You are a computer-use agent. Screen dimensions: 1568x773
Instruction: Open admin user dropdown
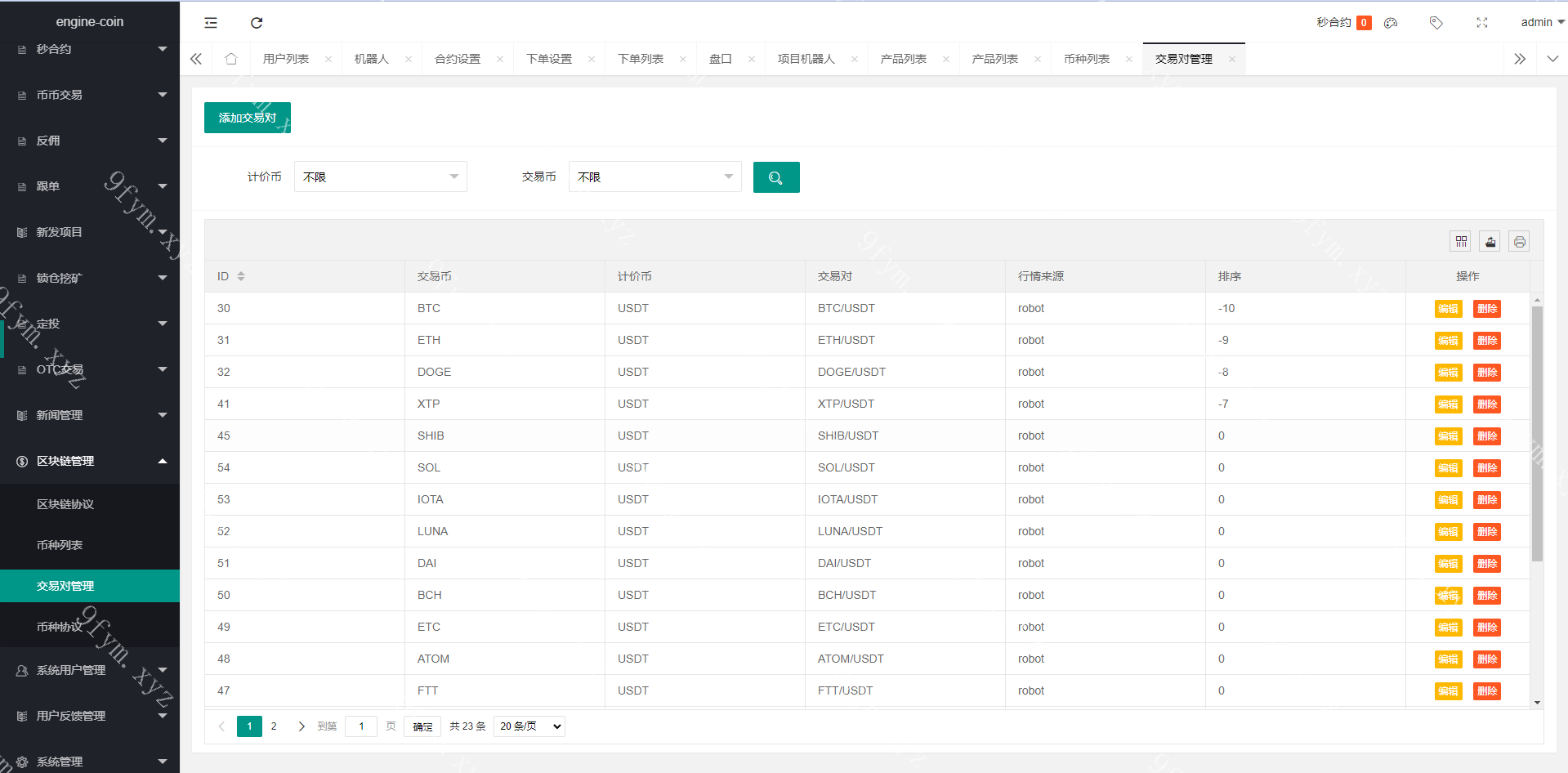(x=1542, y=23)
